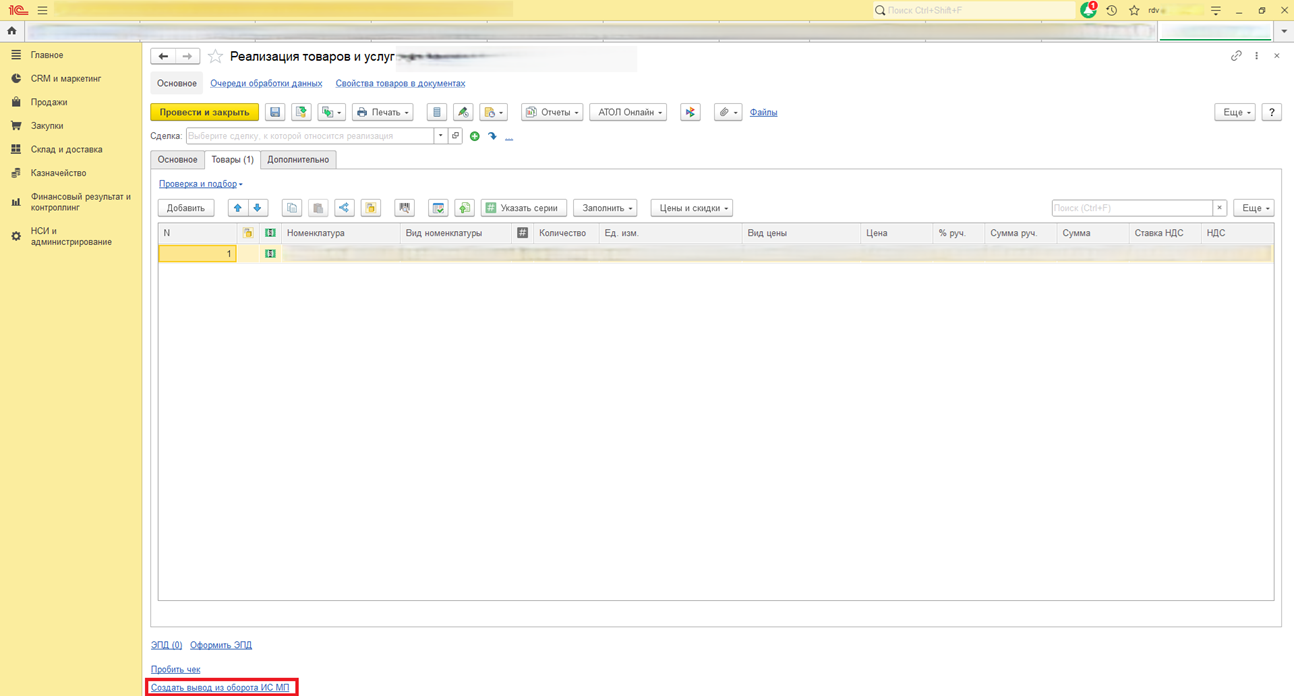Click Провести и закрыть button
The width and height of the screenshot is (1294, 696).
[x=204, y=112]
